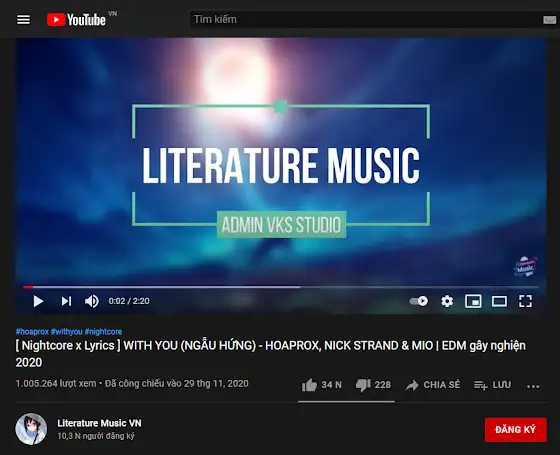Seek along the video progress bar
This screenshot has width=560, height=455.
[281, 287]
